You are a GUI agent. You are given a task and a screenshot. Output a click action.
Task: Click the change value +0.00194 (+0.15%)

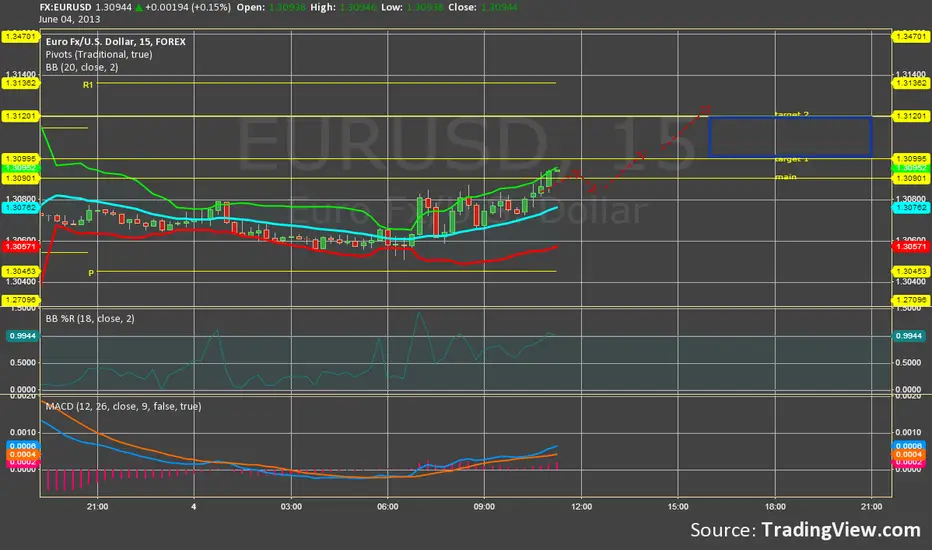tap(188, 7)
